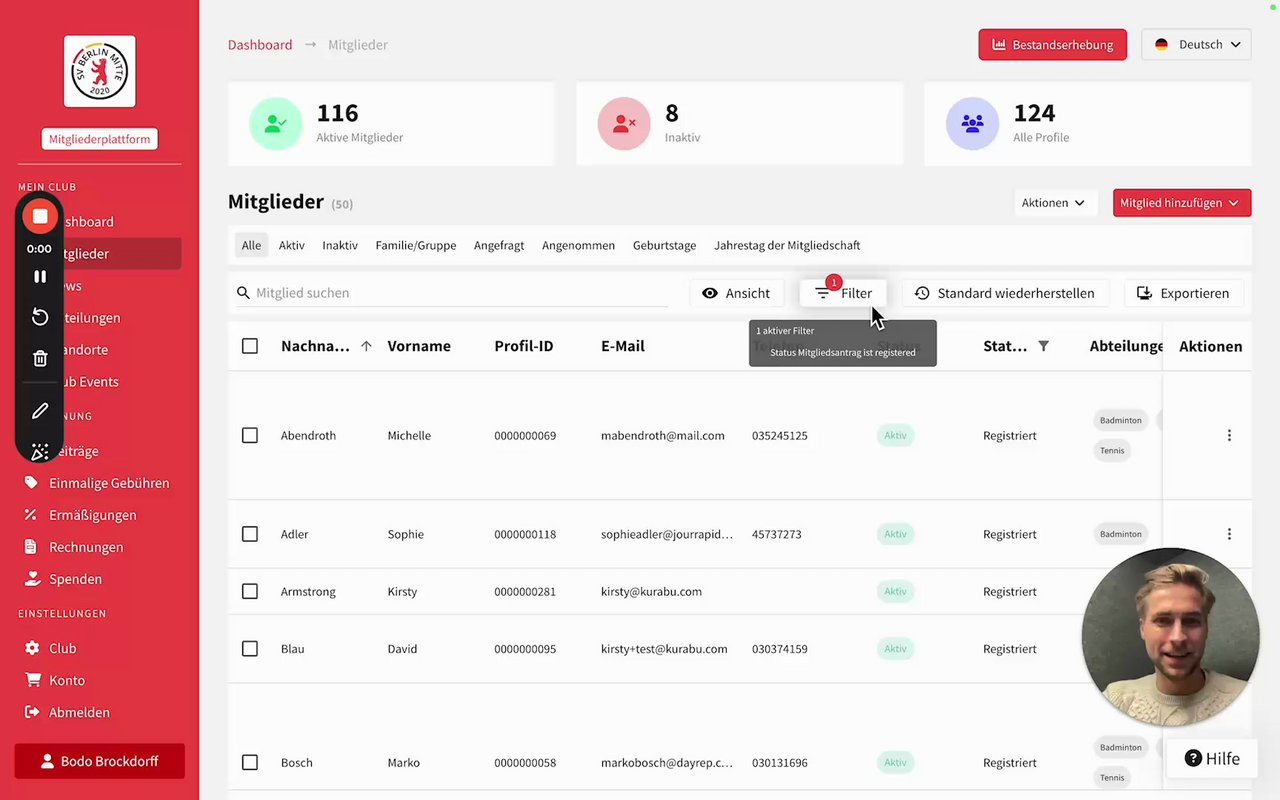
Task: Click Profil-ID 0000000281
Action: tap(525, 591)
